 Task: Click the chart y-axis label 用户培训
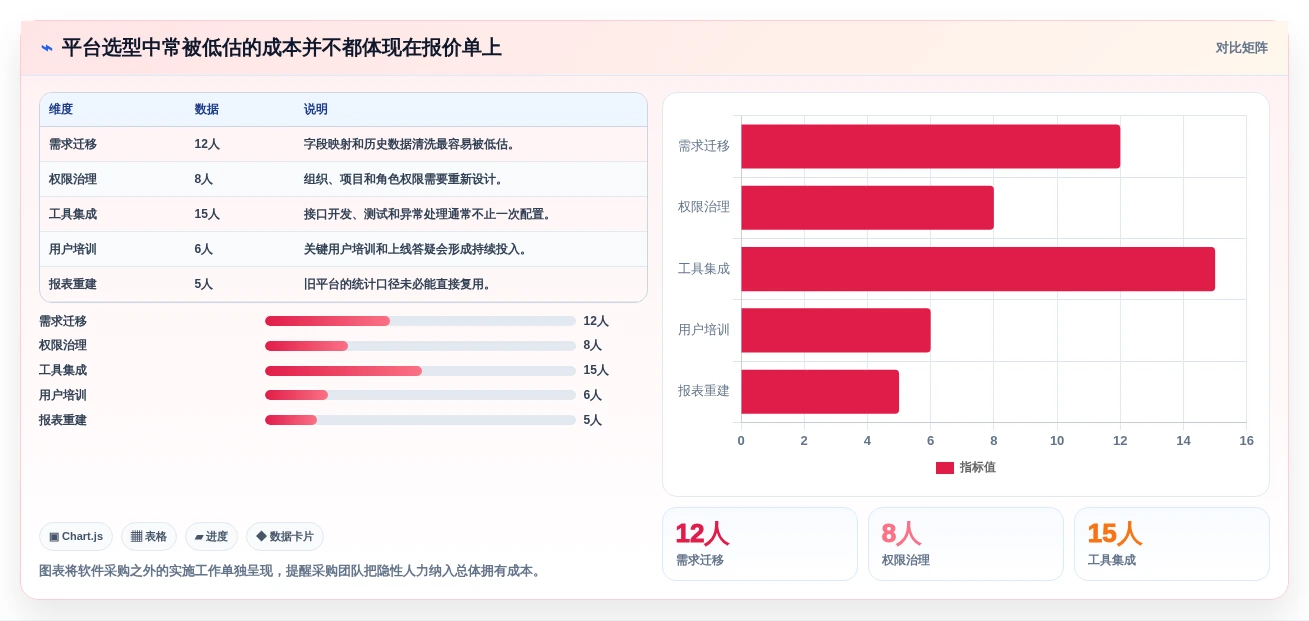click(704, 330)
